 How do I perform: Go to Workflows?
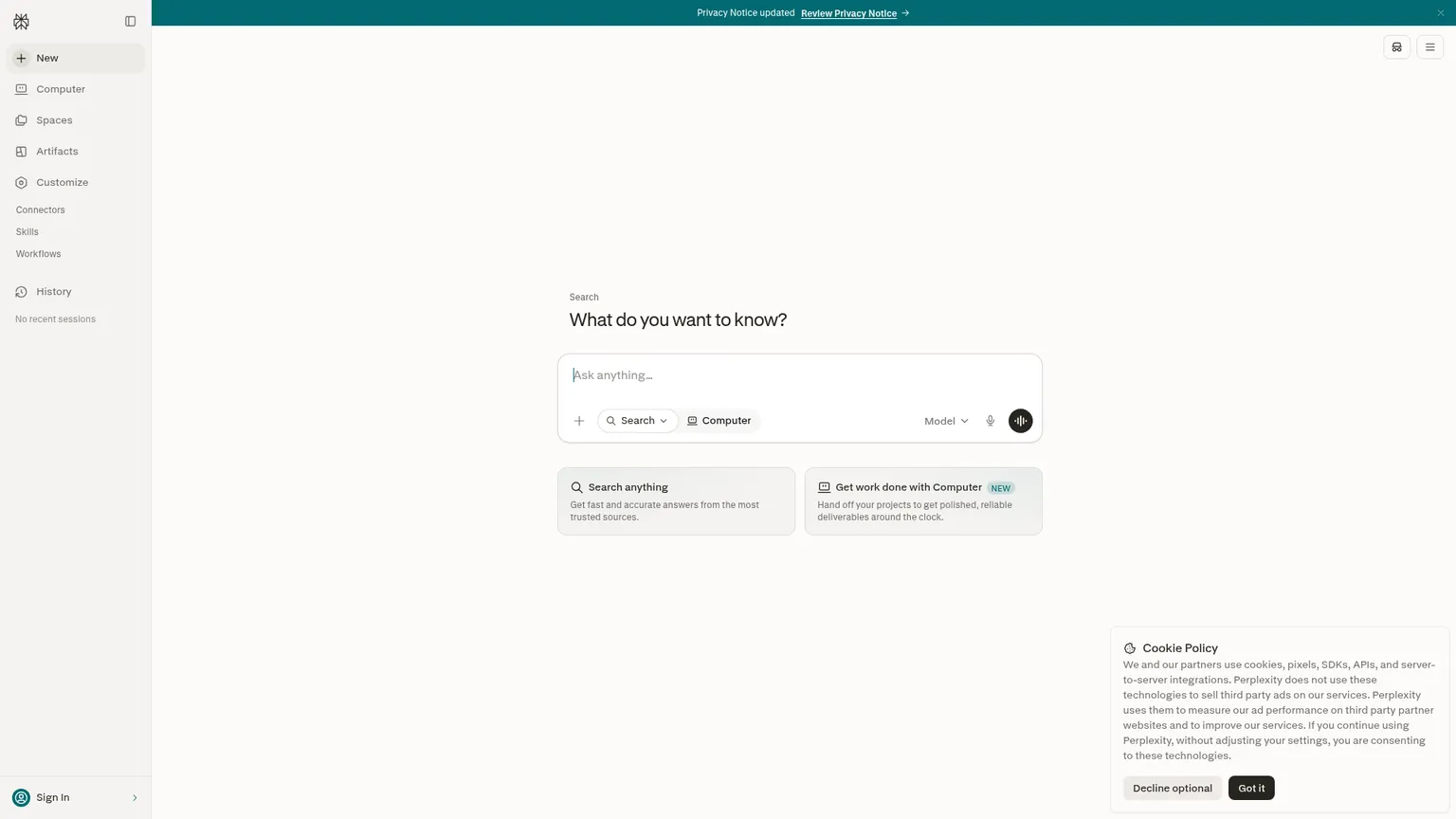[39, 254]
